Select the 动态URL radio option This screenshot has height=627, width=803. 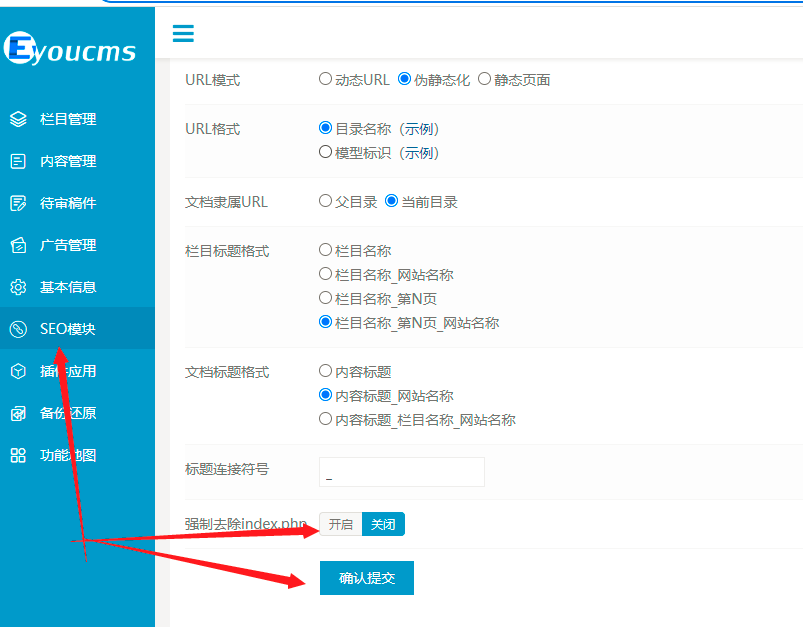click(325, 79)
